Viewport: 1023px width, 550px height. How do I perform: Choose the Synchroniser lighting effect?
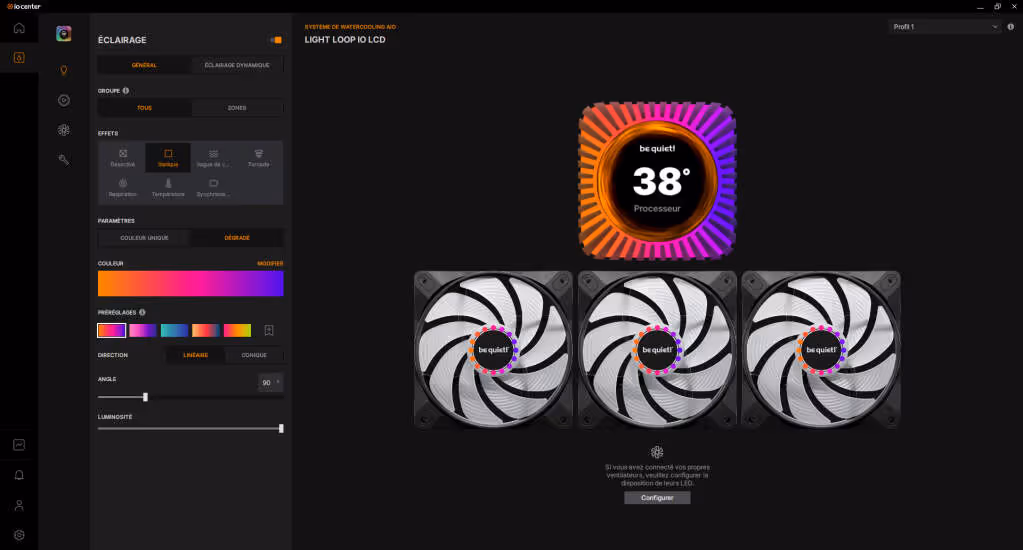pyautogui.click(x=213, y=188)
